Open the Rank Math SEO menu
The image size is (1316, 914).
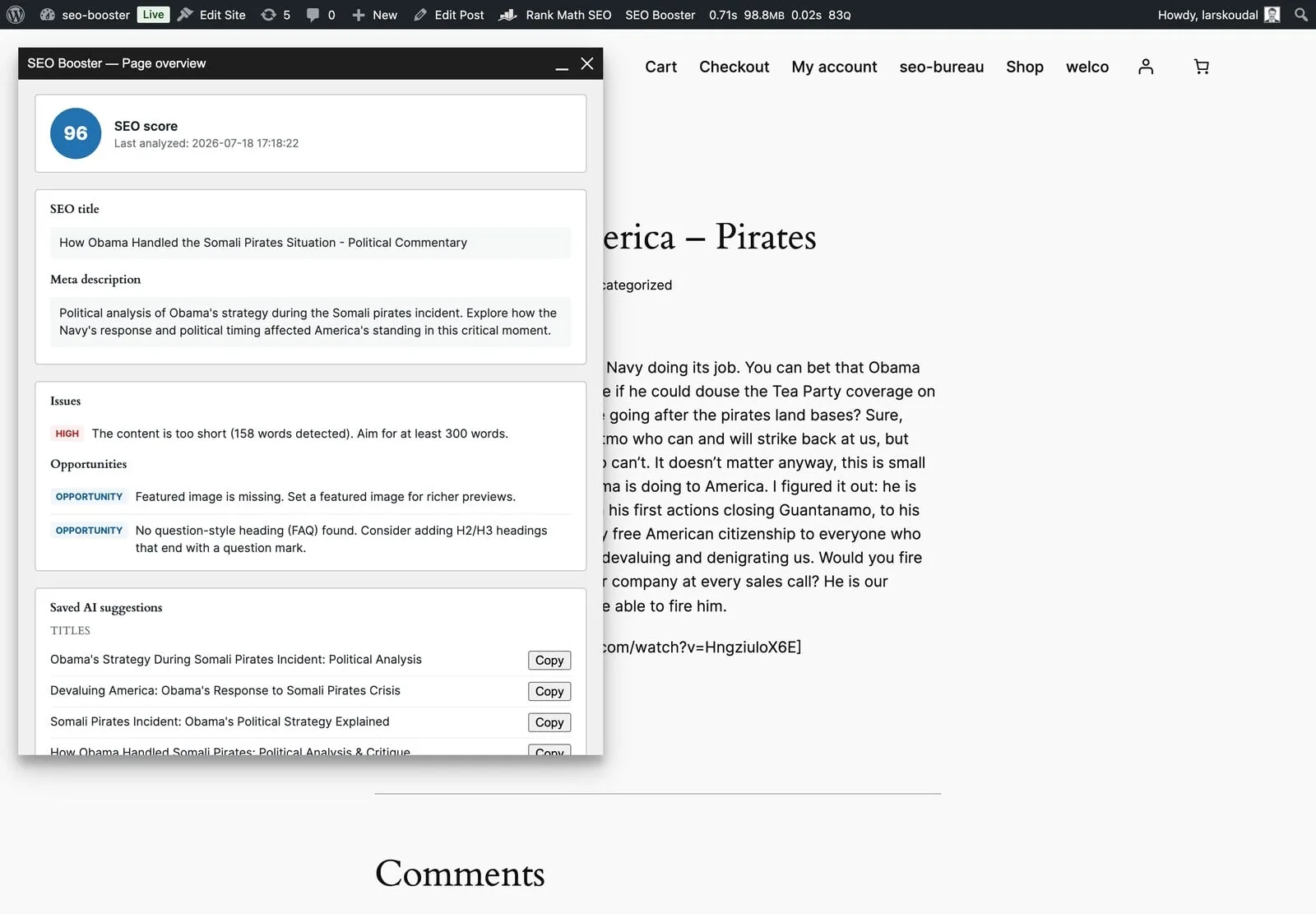[555, 15]
